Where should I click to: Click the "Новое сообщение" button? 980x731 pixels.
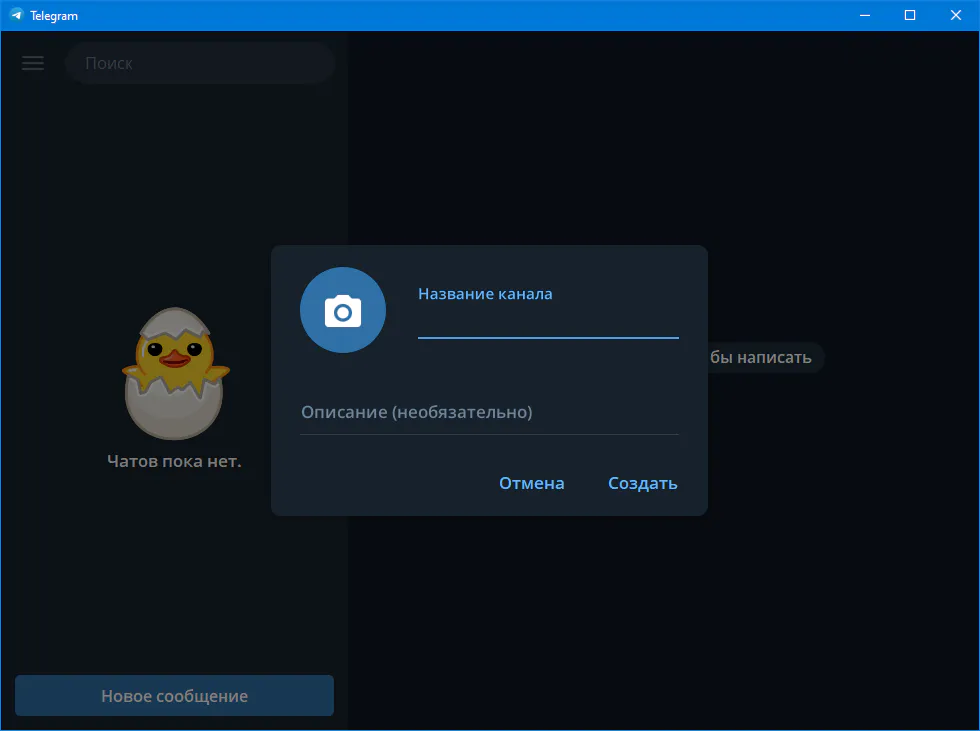[174, 696]
